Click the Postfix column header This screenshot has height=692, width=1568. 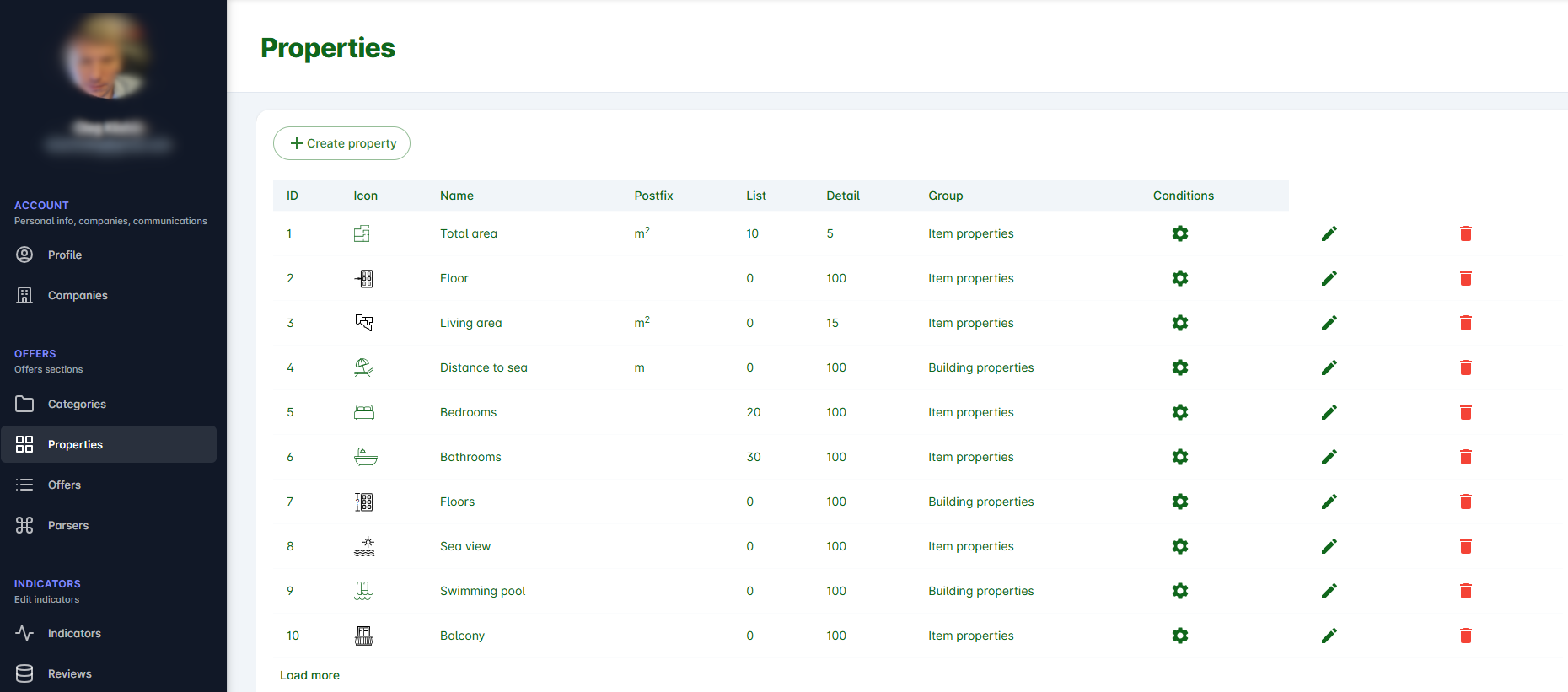click(653, 196)
